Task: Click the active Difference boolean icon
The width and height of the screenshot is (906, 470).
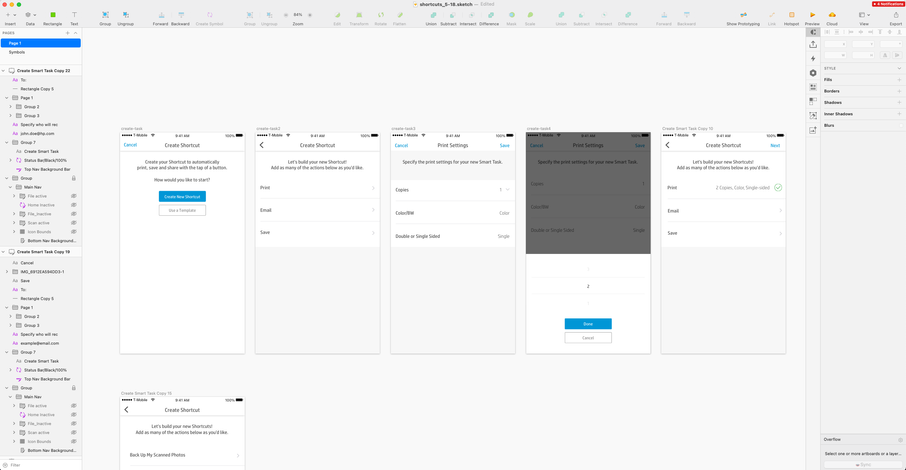Action: pyautogui.click(x=489, y=16)
